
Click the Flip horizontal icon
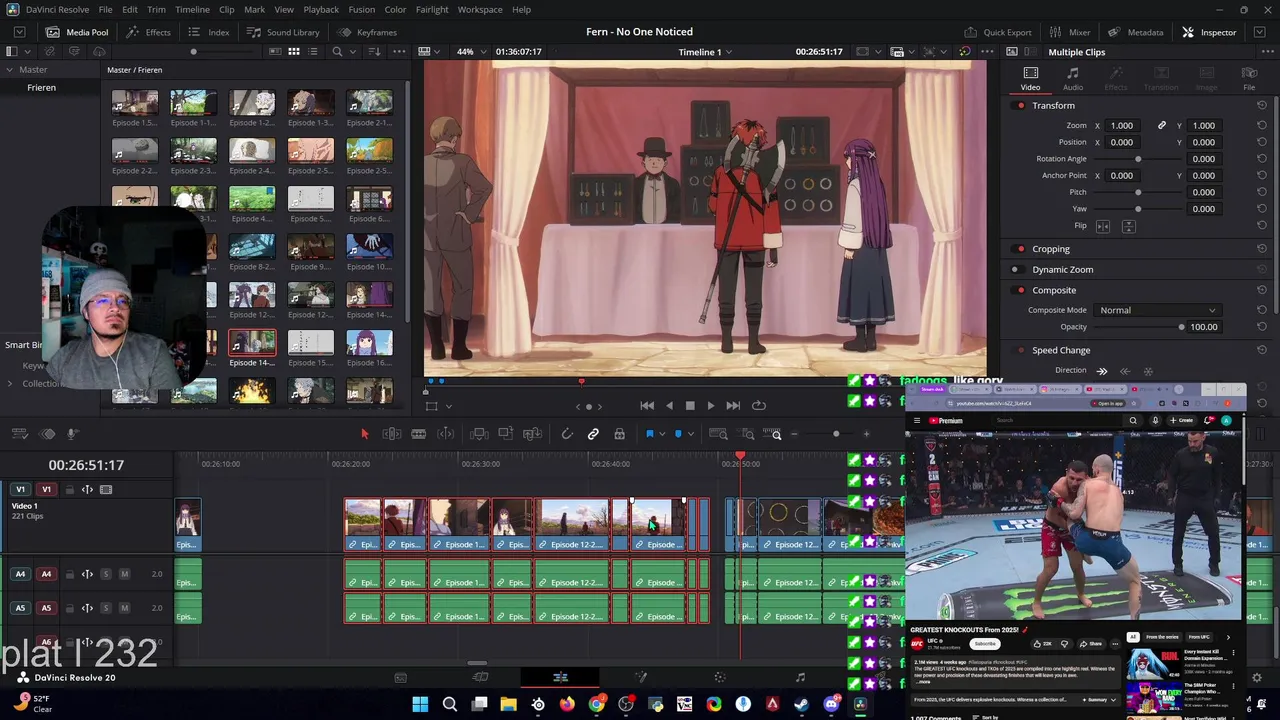(1102, 226)
